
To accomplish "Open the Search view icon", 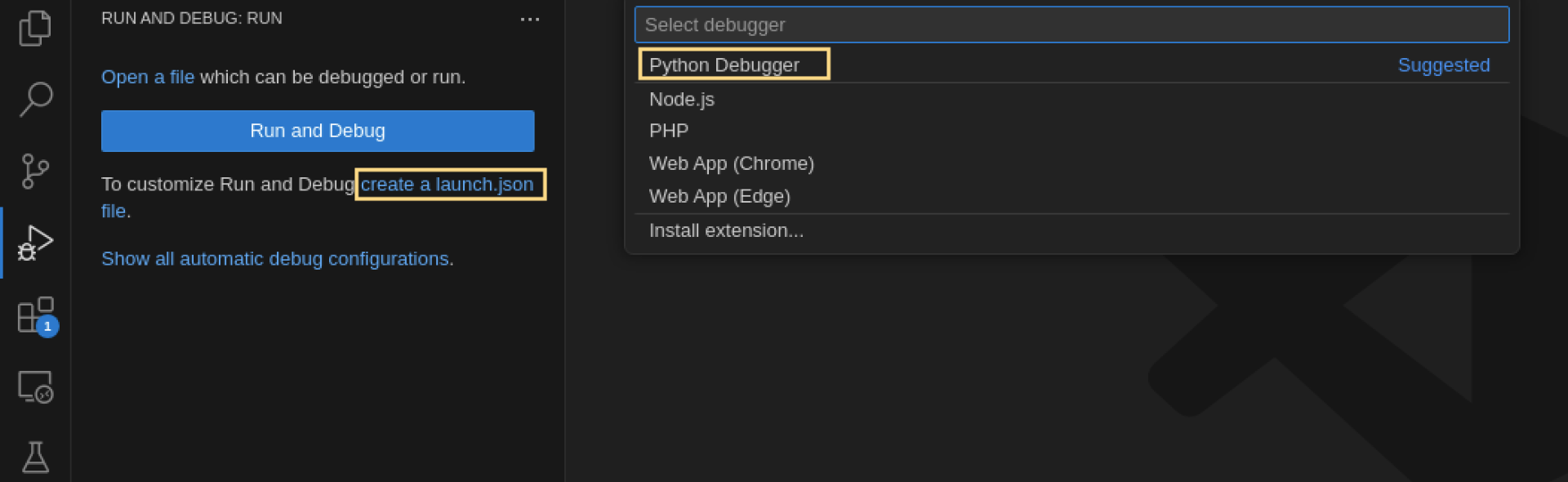I will [35, 100].
